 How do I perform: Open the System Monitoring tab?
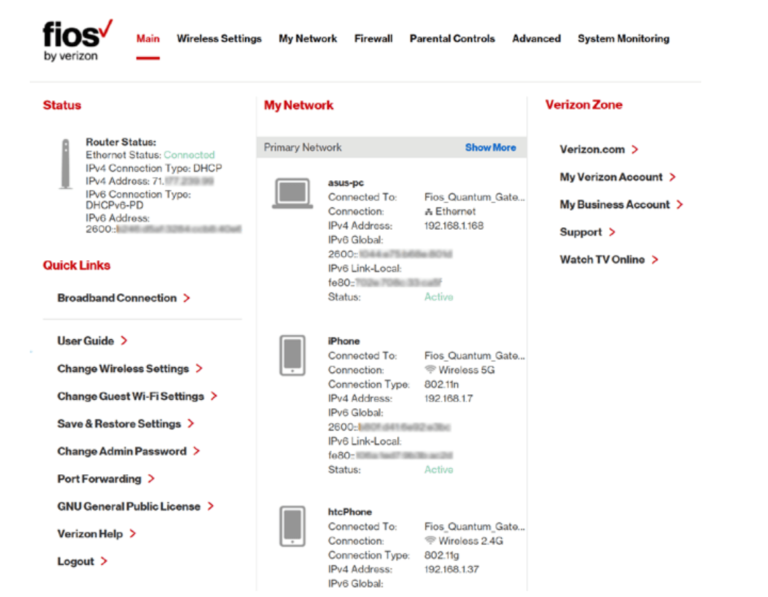point(624,39)
